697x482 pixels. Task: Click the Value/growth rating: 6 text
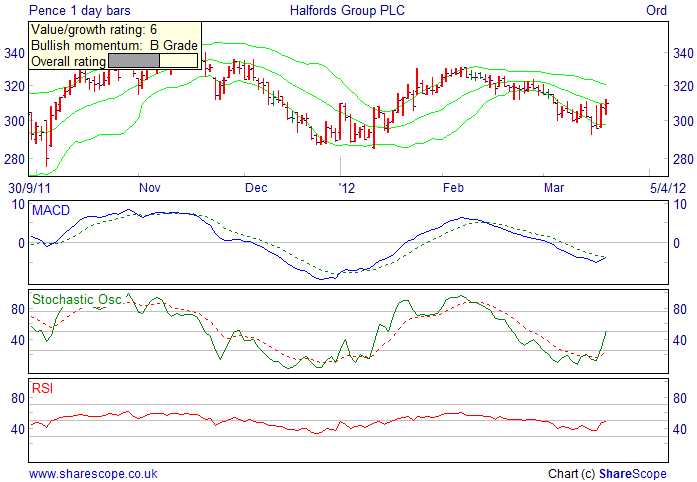click(x=94, y=30)
